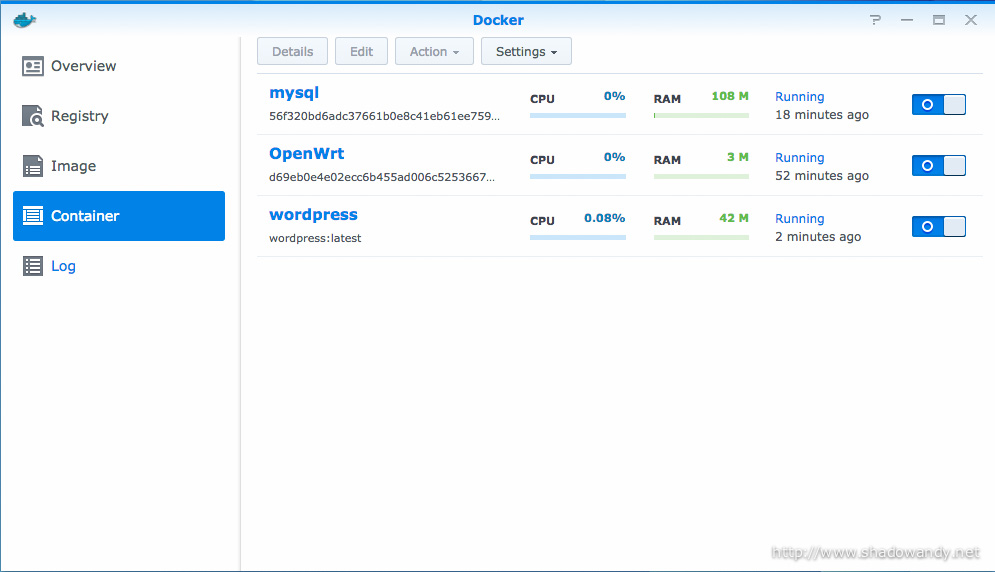The image size is (995, 572).
Task: Open the Log section
Action: [x=63, y=266]
